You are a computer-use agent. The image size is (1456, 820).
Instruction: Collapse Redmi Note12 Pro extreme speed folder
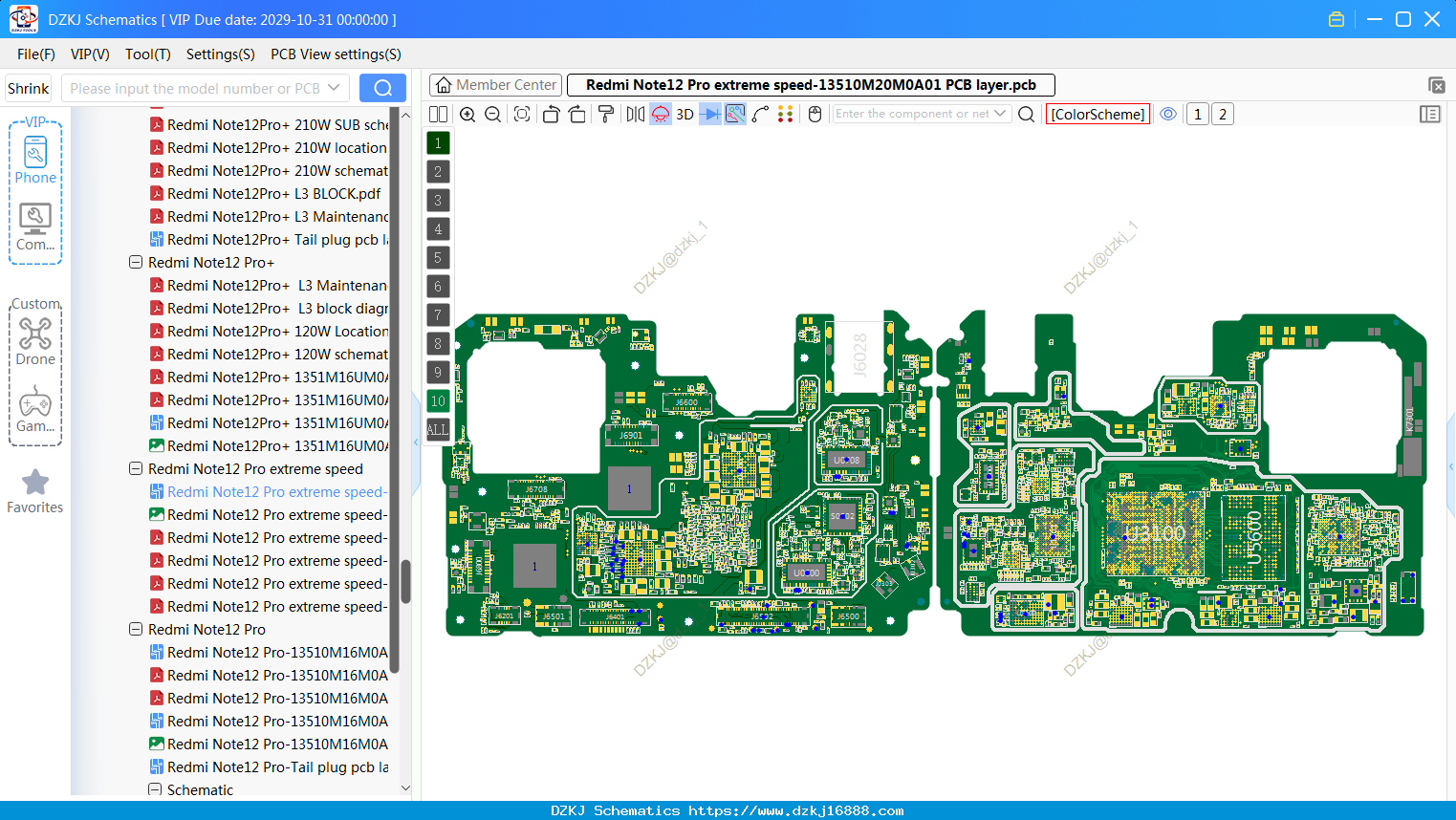136,468
